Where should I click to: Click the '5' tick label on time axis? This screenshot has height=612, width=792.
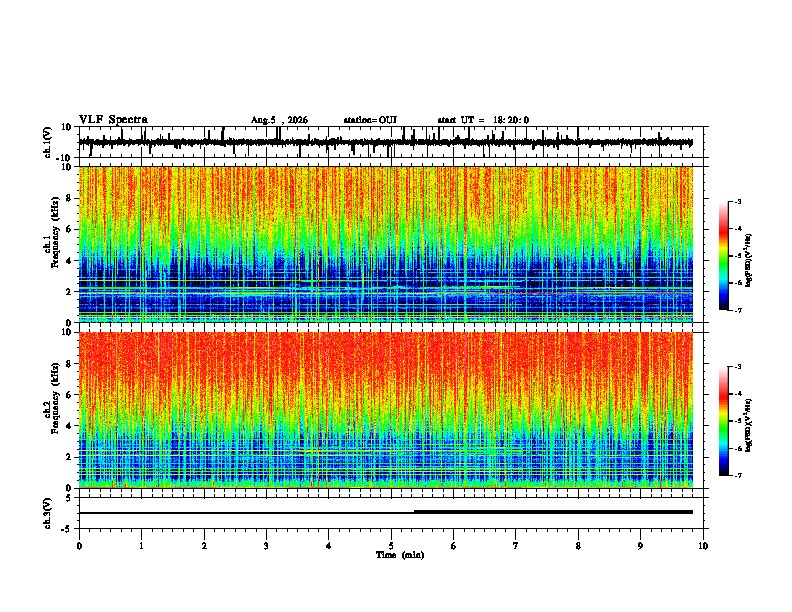391,546
